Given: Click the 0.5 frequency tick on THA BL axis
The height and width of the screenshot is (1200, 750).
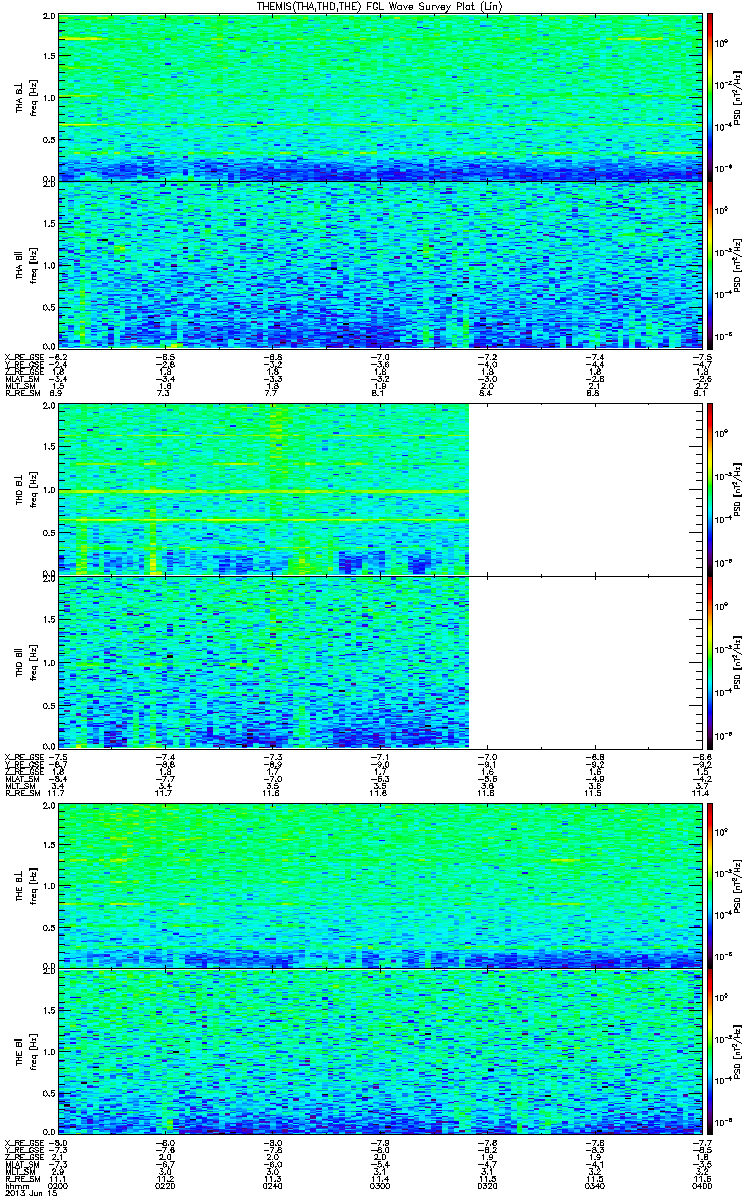Looking at the screenshot, I should tap(49, 139).
